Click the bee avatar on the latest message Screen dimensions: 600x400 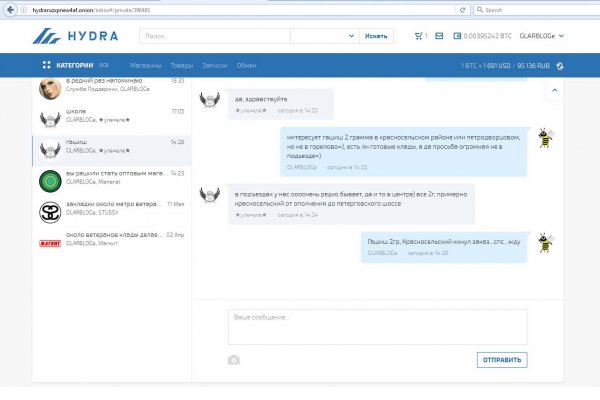[544, 242]
